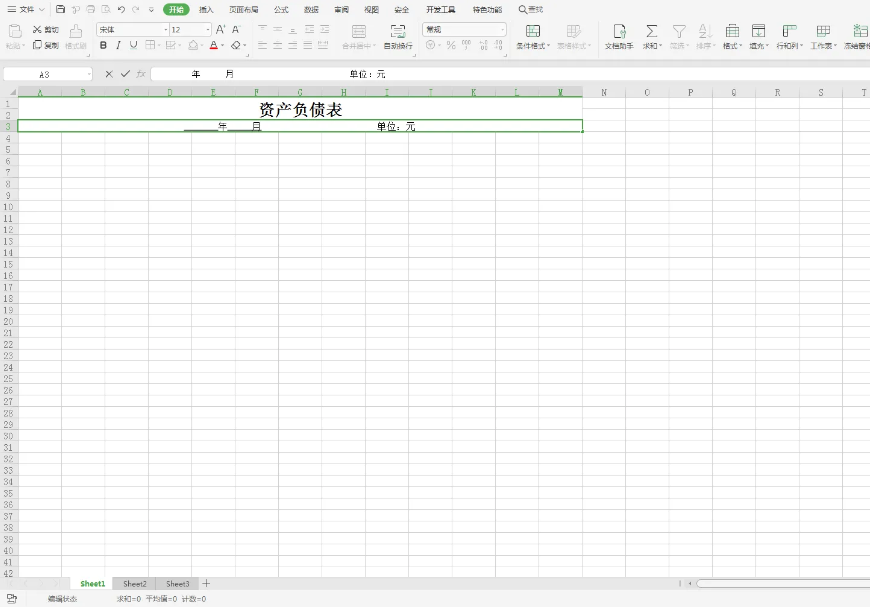The image size is (870, 607).
Task: Click the Save icon in quick access toolbar
Action: tap(61, 9)
